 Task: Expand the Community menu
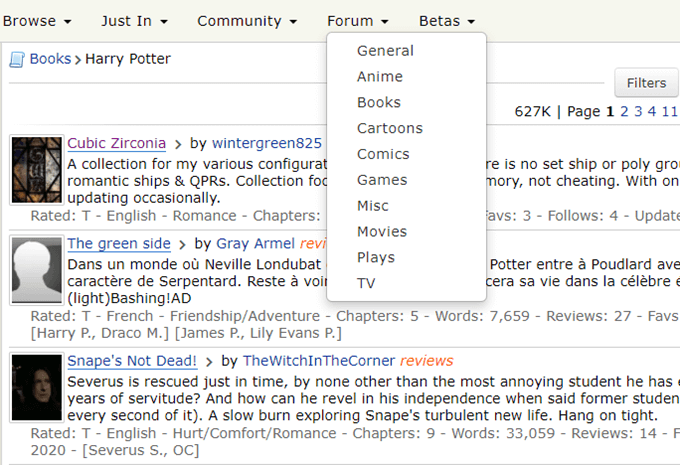[x=246, y=21]
